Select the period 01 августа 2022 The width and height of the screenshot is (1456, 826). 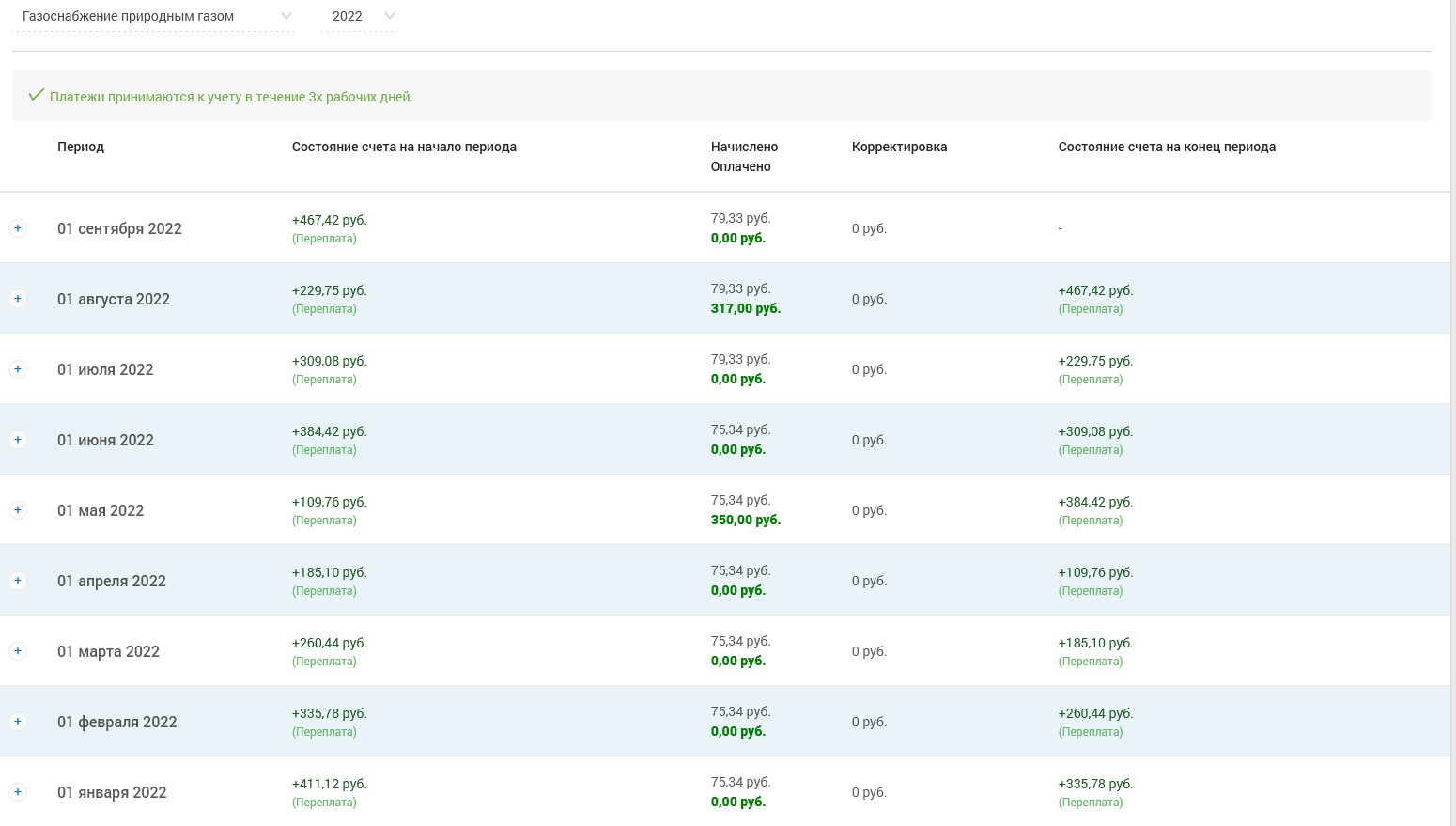coord(114,299)
